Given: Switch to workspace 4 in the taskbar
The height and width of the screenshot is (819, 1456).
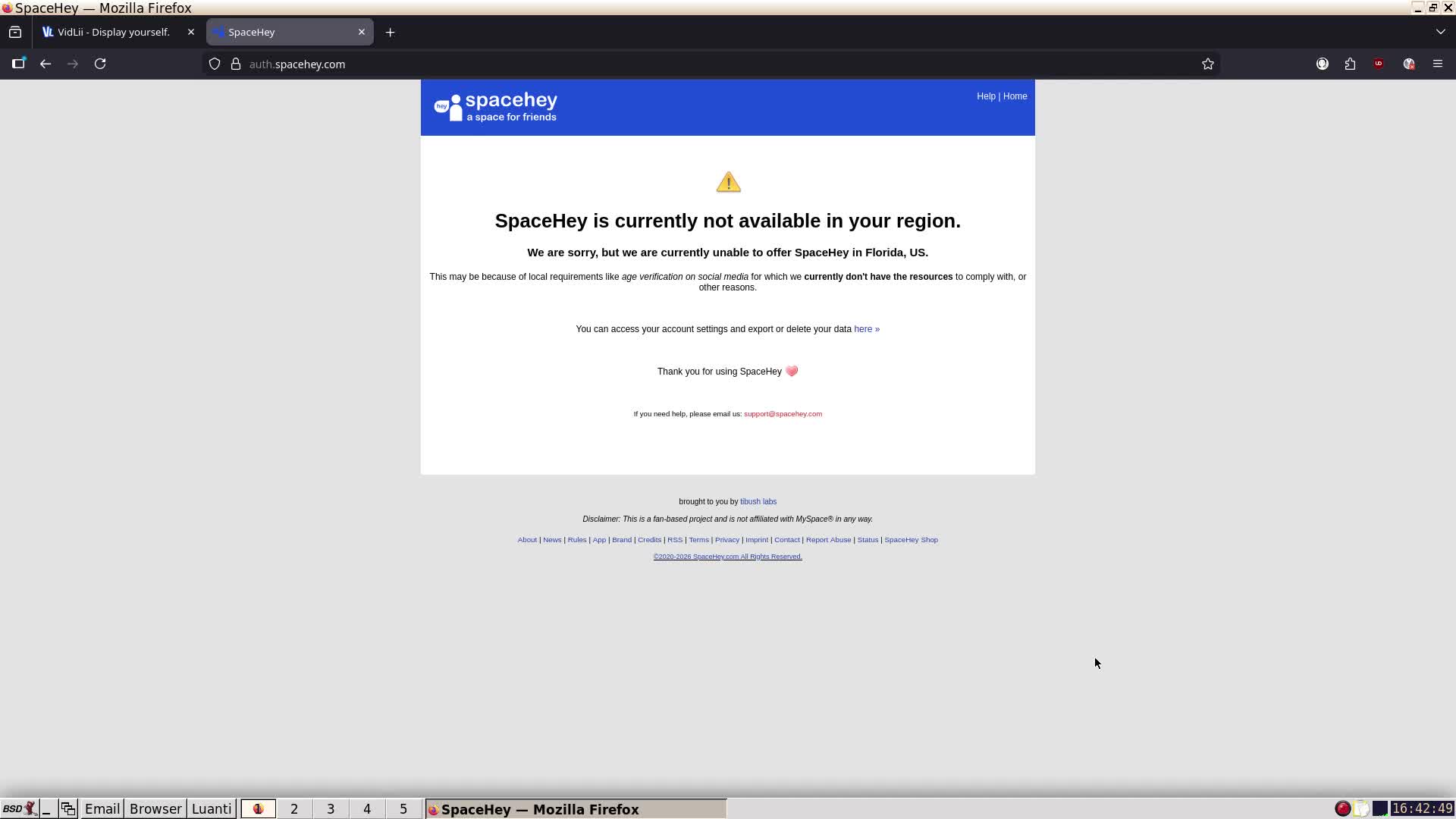Looking at the screenshot, I should (367, 808).
